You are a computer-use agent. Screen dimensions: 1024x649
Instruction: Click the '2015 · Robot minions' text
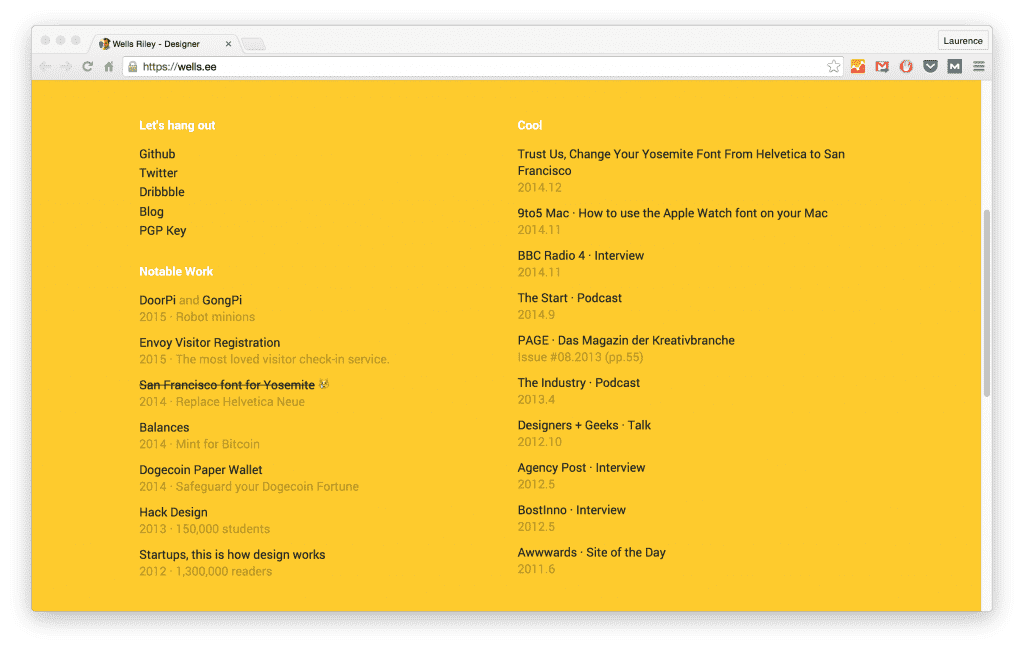pyautogui.click(x=197, y=317)
